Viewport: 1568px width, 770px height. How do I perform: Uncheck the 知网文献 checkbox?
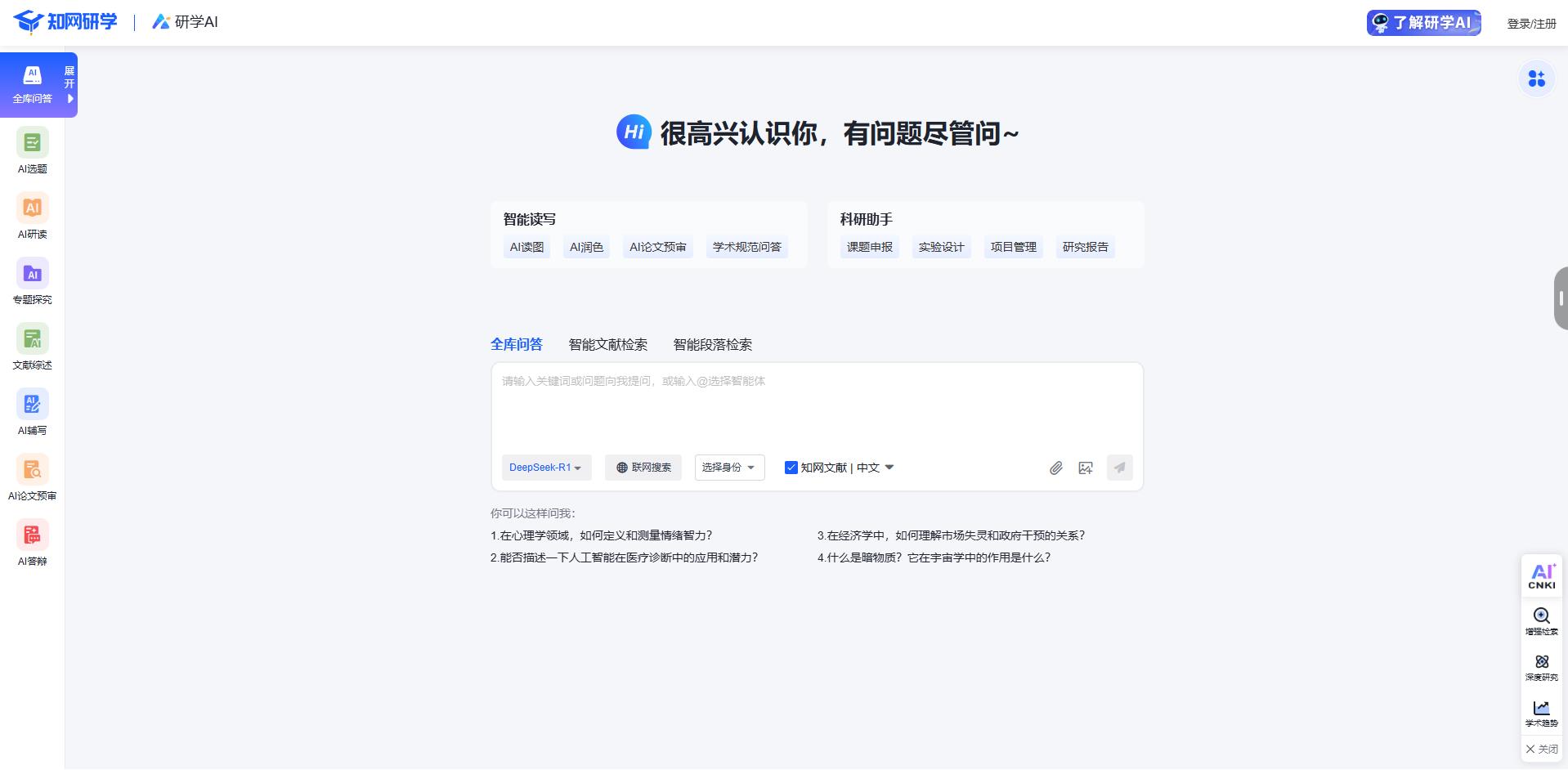tap(791, 468)
